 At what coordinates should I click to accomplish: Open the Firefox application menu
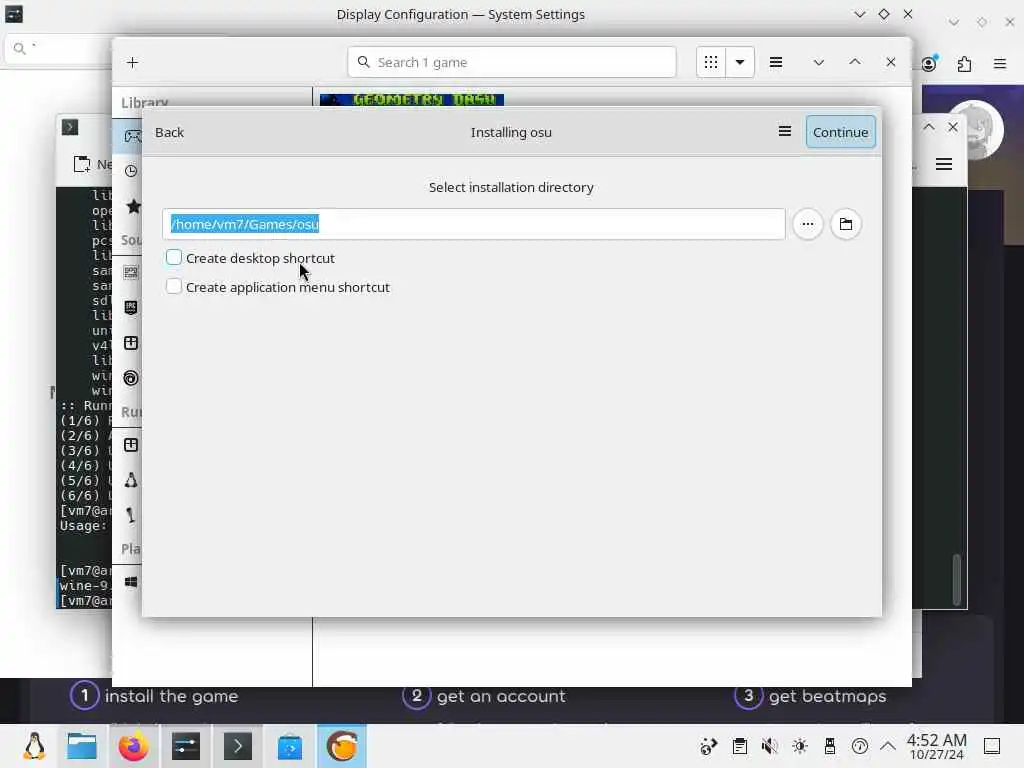click(x=1000, y=64)
